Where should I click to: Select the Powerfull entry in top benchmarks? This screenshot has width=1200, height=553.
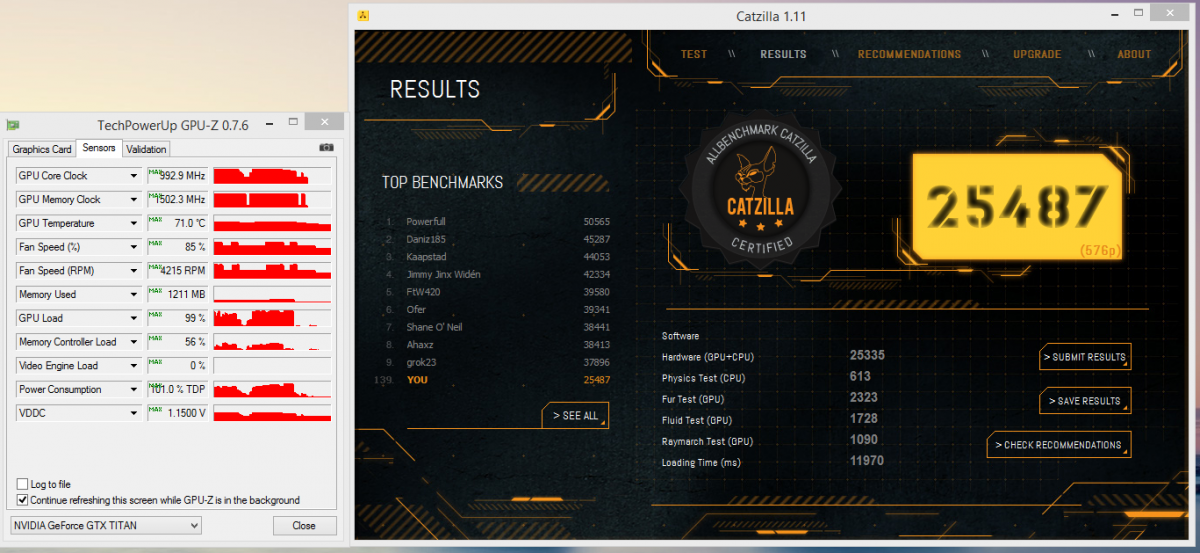point(497,221)
